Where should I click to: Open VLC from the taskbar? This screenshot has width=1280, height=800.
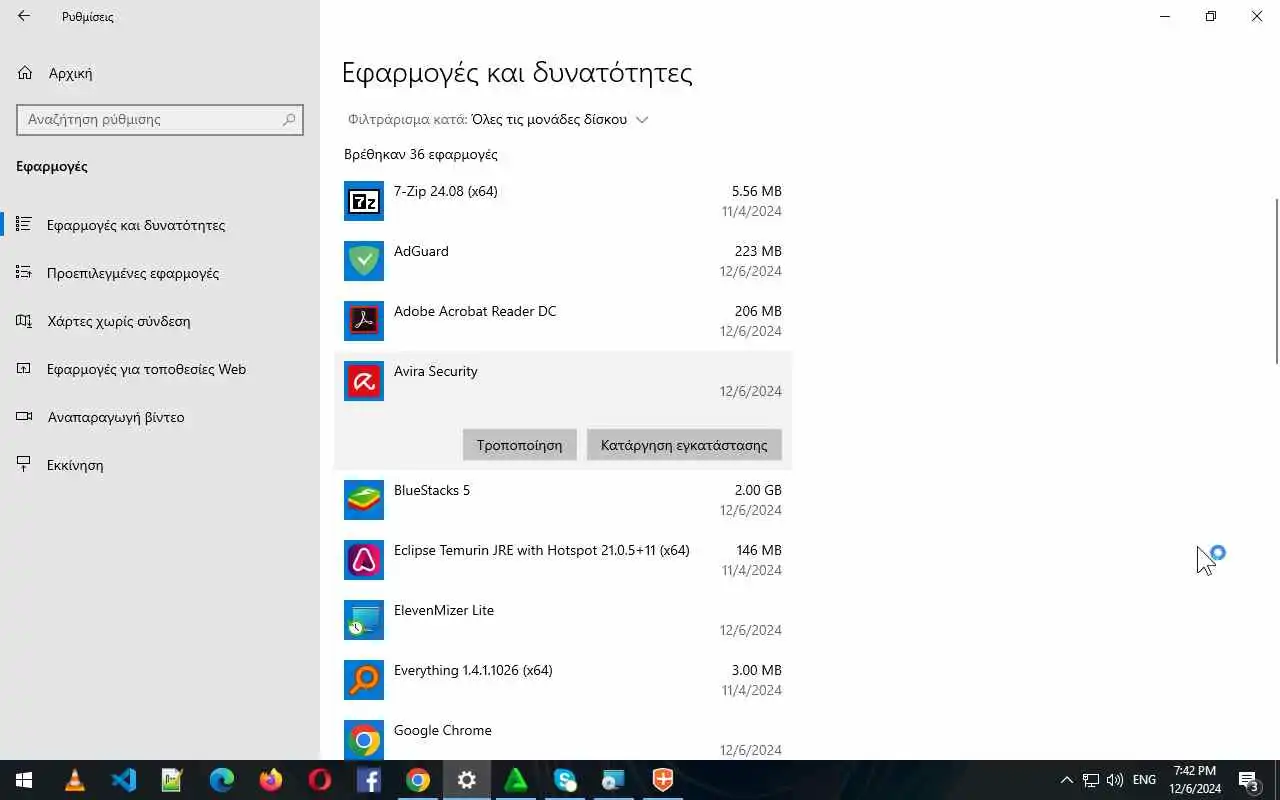(x=75, y=780)
